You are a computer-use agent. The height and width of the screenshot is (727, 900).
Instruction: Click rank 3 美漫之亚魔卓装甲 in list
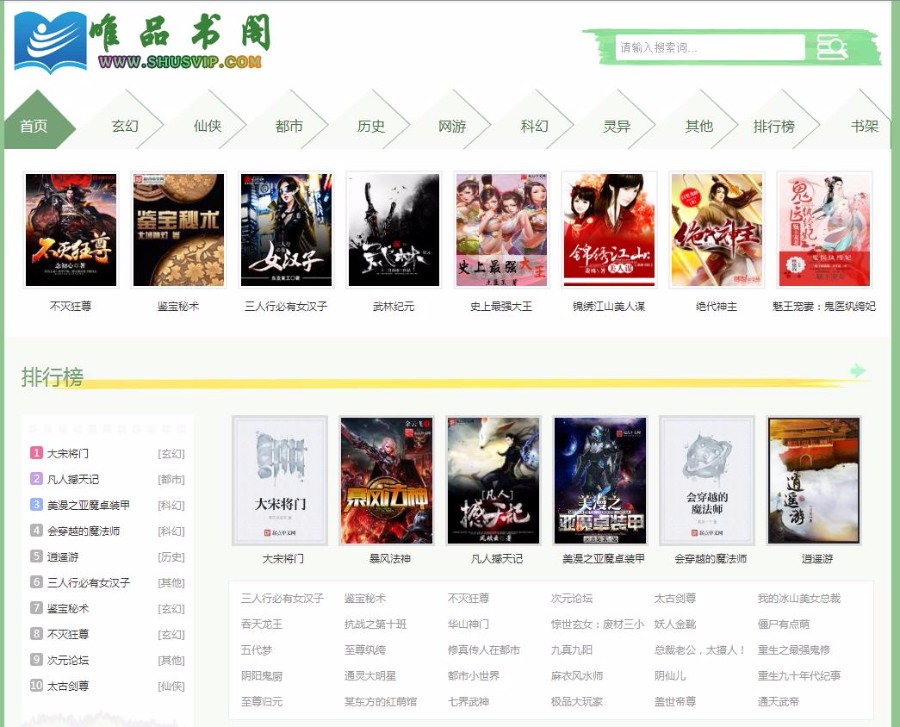click(88, 505)
